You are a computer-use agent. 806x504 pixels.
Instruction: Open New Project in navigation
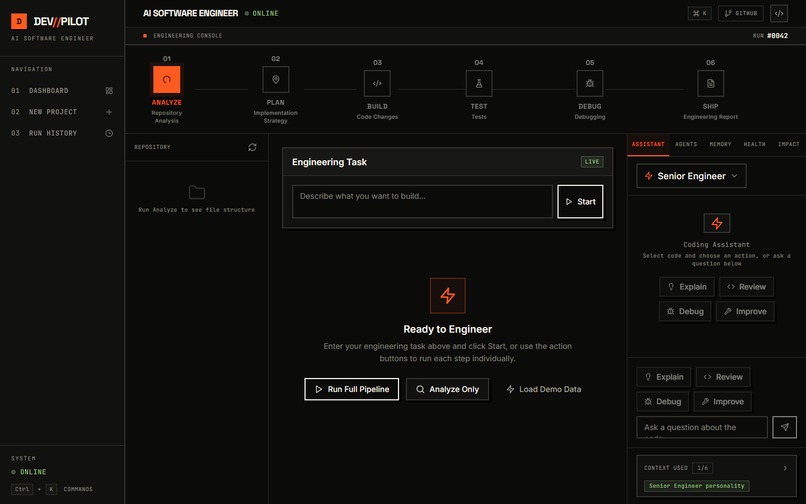[x=62, y=112]
